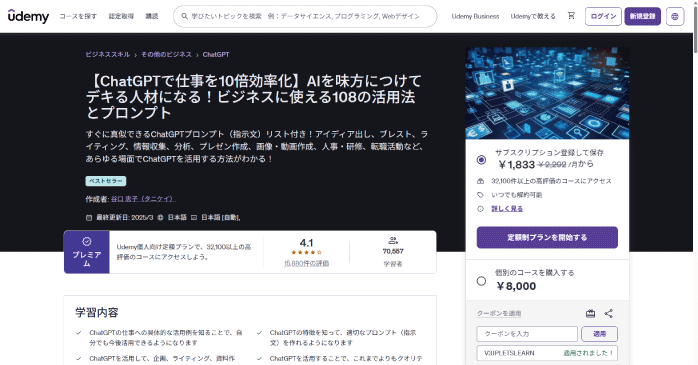
Task: Go to その他のビジネス breadcrumb
Action: pos(166,54)
